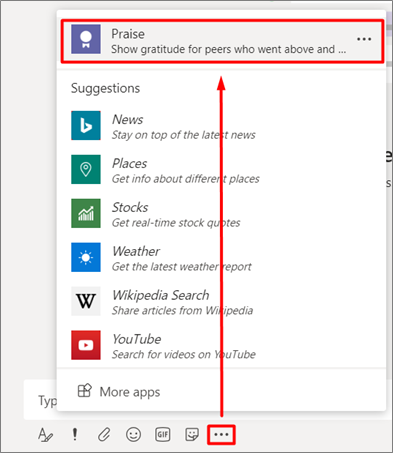Select the Weather sun icon

tap(86, 257)
